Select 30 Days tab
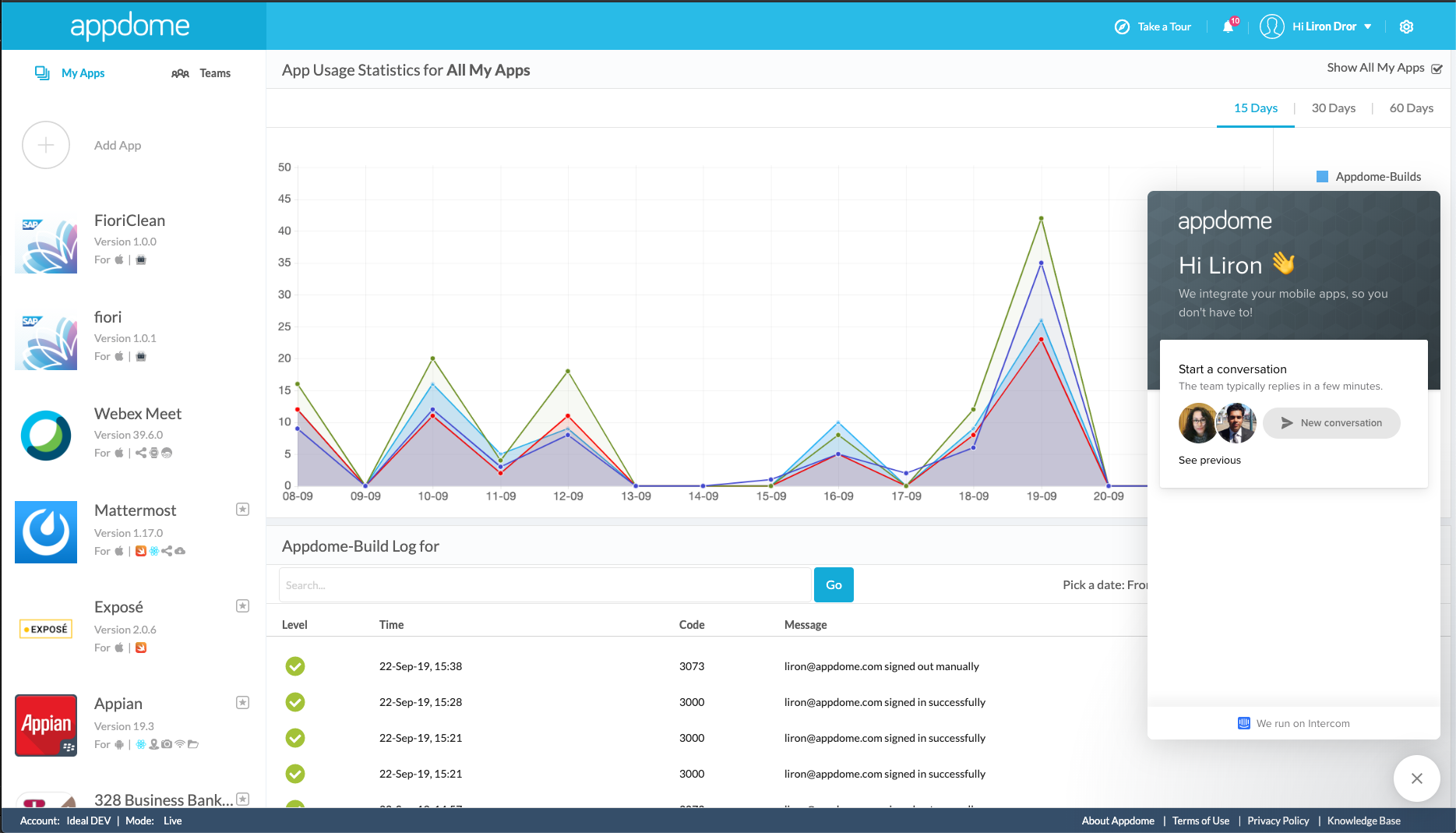Viewport: 1456px width, 833px height. [x=1333, y=108]
